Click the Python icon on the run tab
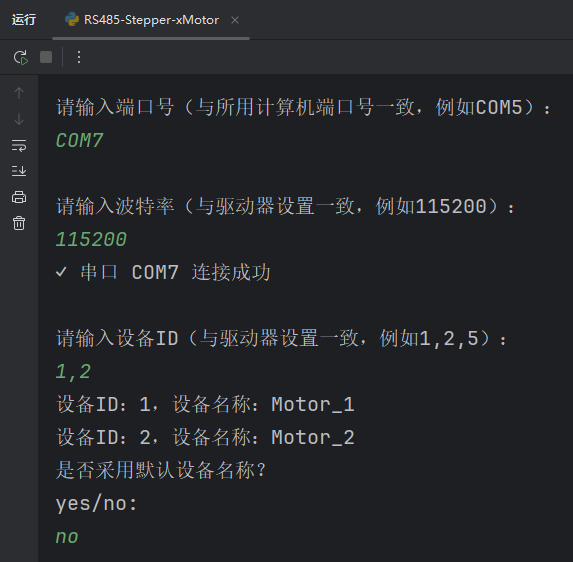Screen dimensions: 573x562 point(72,19)
